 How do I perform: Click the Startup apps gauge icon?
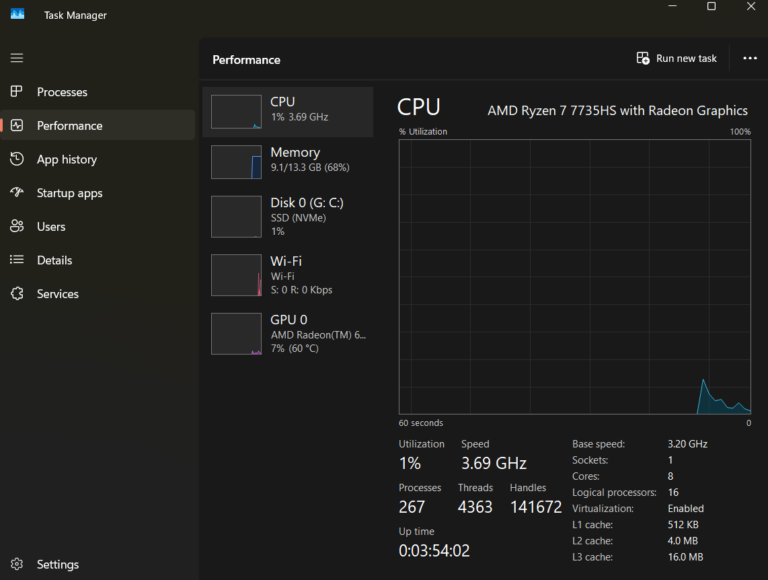tap(17, 192)
